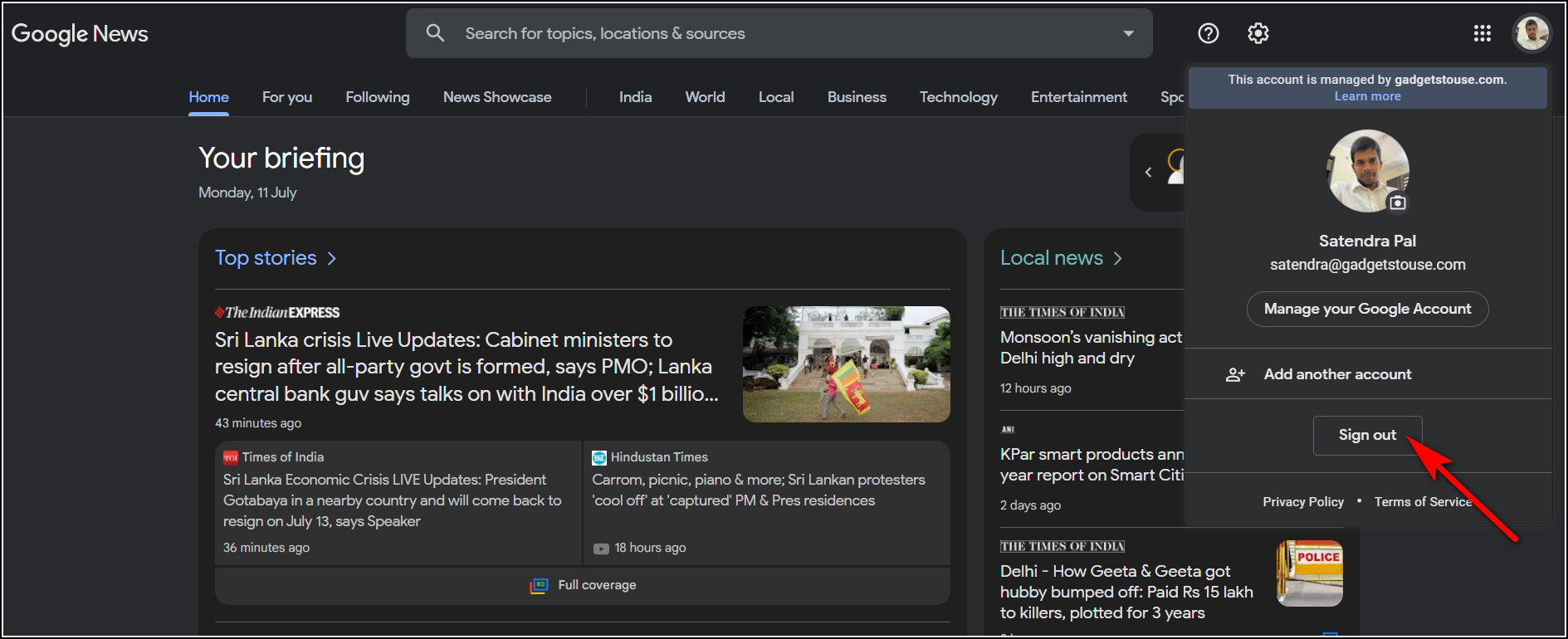Viewport: 1568px width, 639px height.
Task: Open the Google apps grid icon
Action: (1483, 33)
